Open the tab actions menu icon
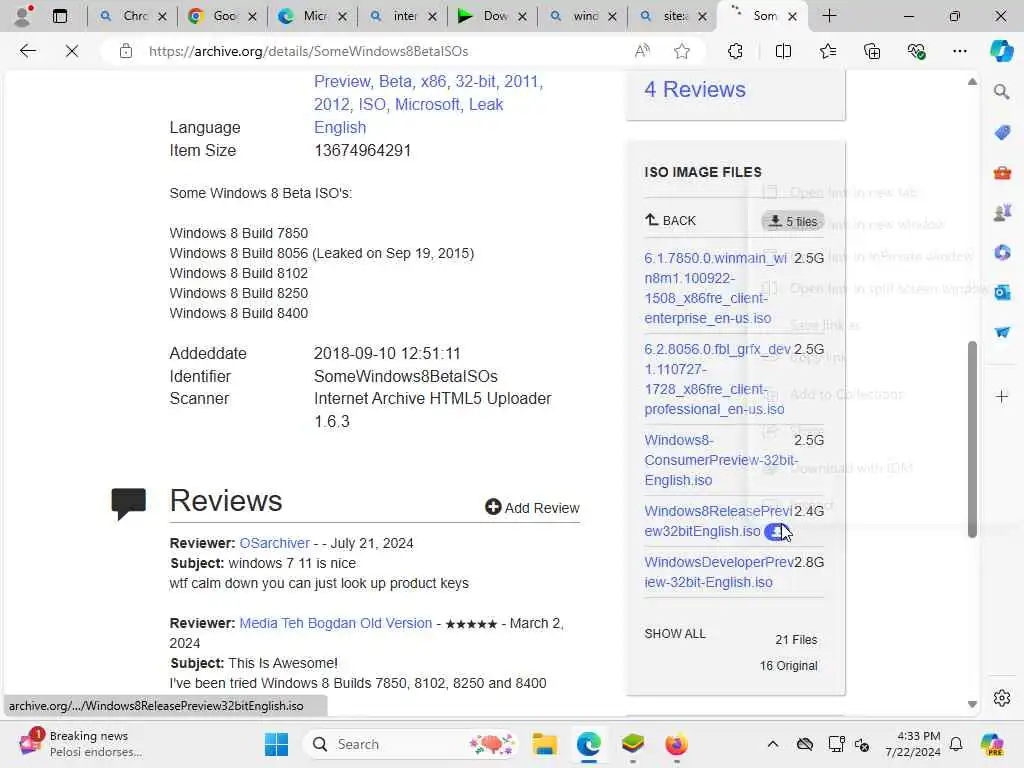The height and width of the screenshot is (768, 1024). [x=59, y=16]
